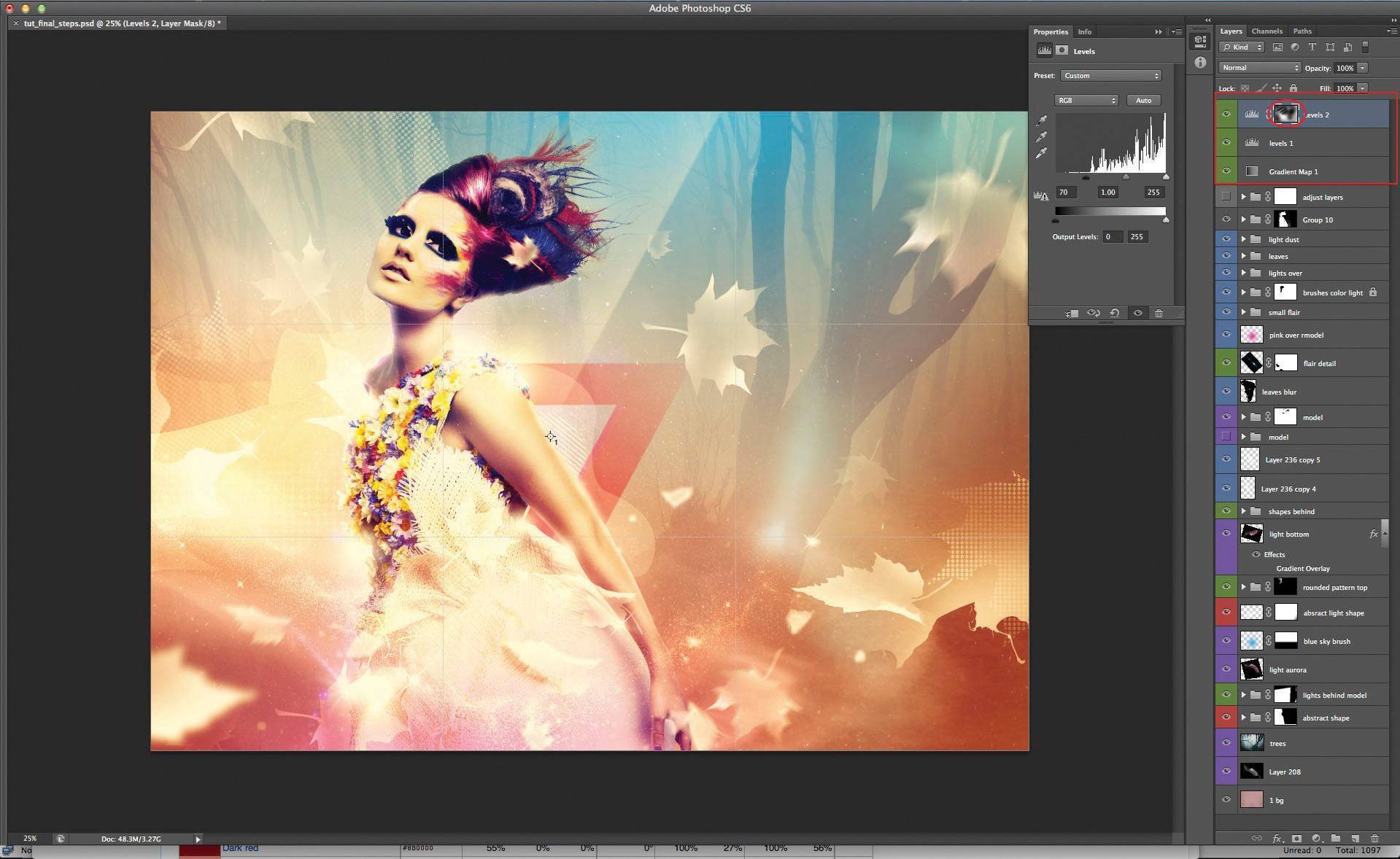The width and height of the screenshot is (1400, 859).
Task: Filter layers by adjustment layers icon
Action: (x=1295, y=47)
